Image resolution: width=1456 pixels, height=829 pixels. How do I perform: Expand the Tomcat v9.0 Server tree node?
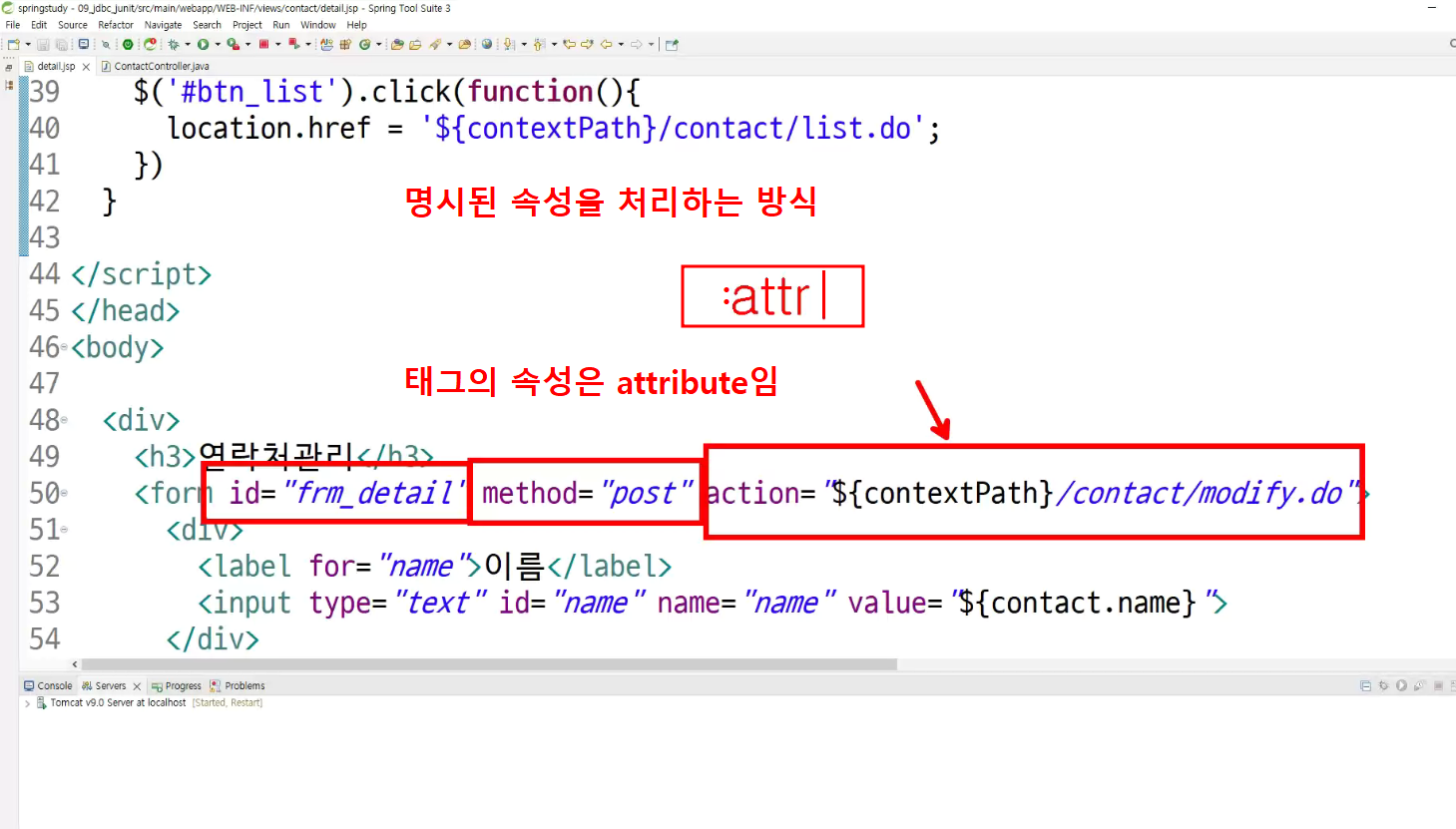pyautogui.click(x=27, y=703)
